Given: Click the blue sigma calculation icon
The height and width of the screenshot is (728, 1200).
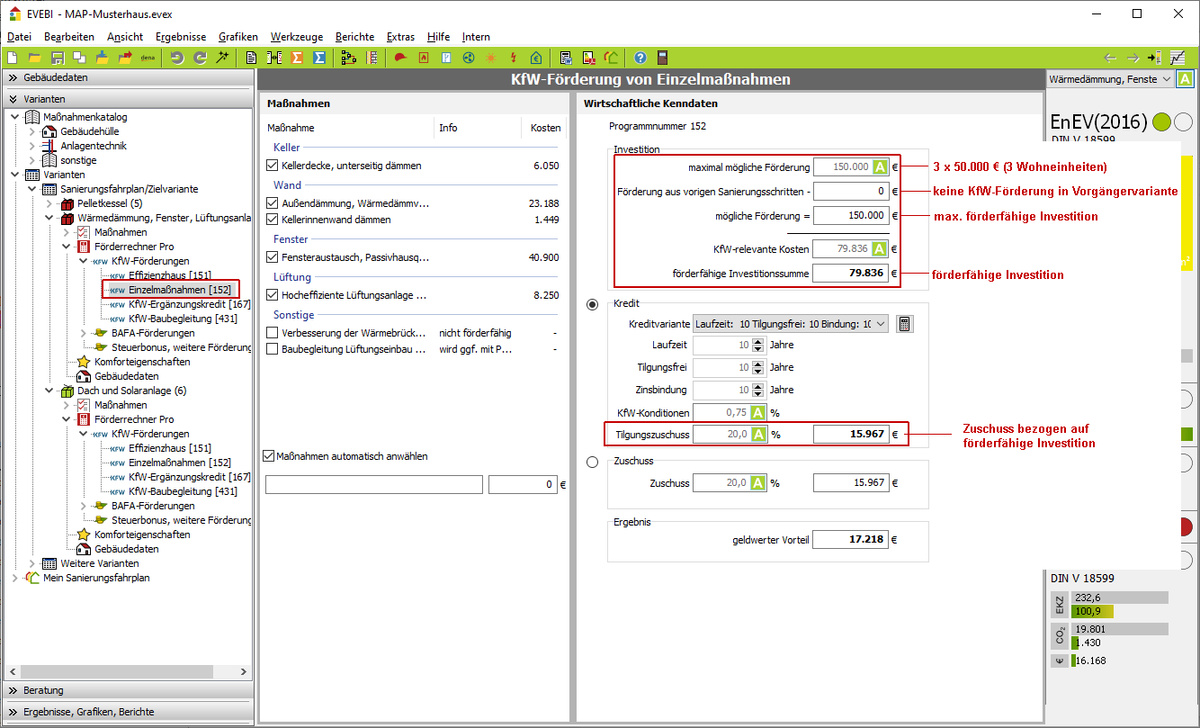Looking at the screenshot, I should tap(318, 57).
